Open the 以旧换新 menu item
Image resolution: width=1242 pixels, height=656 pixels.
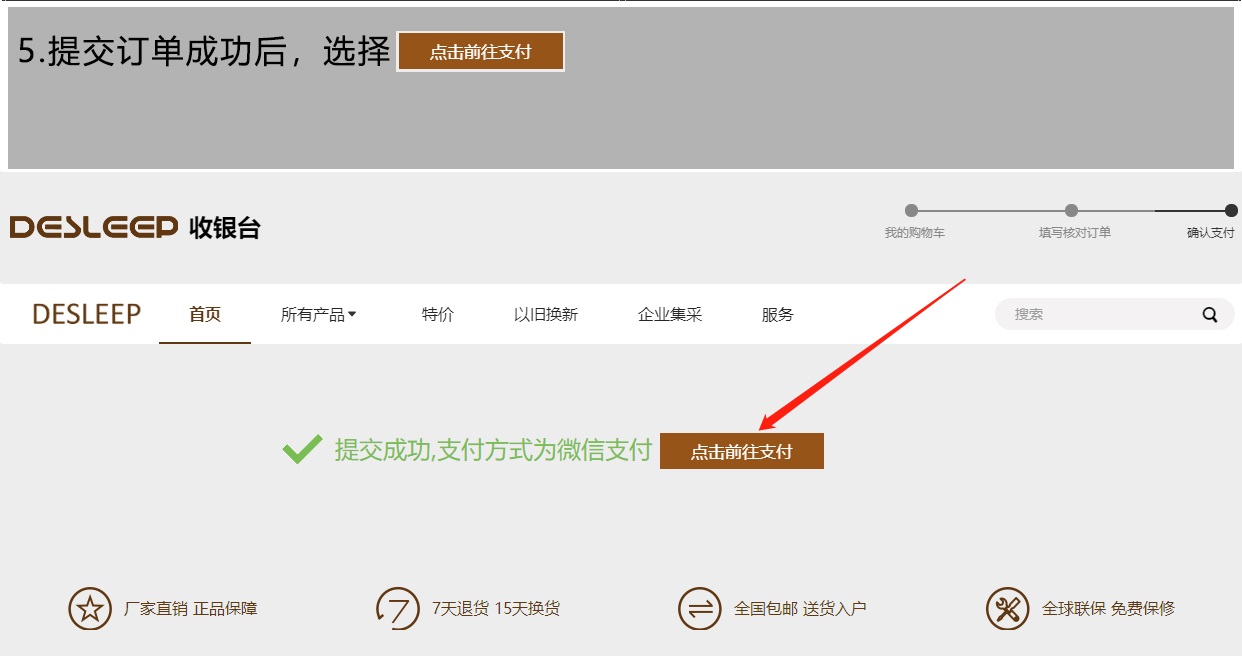tap(546, 315)
